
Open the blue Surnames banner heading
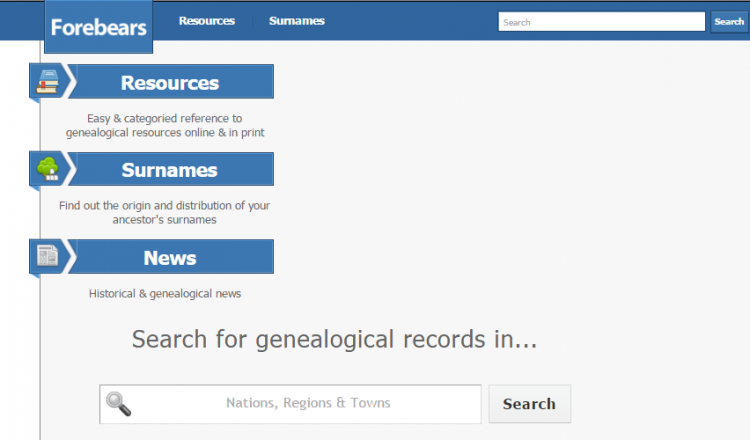170,170
